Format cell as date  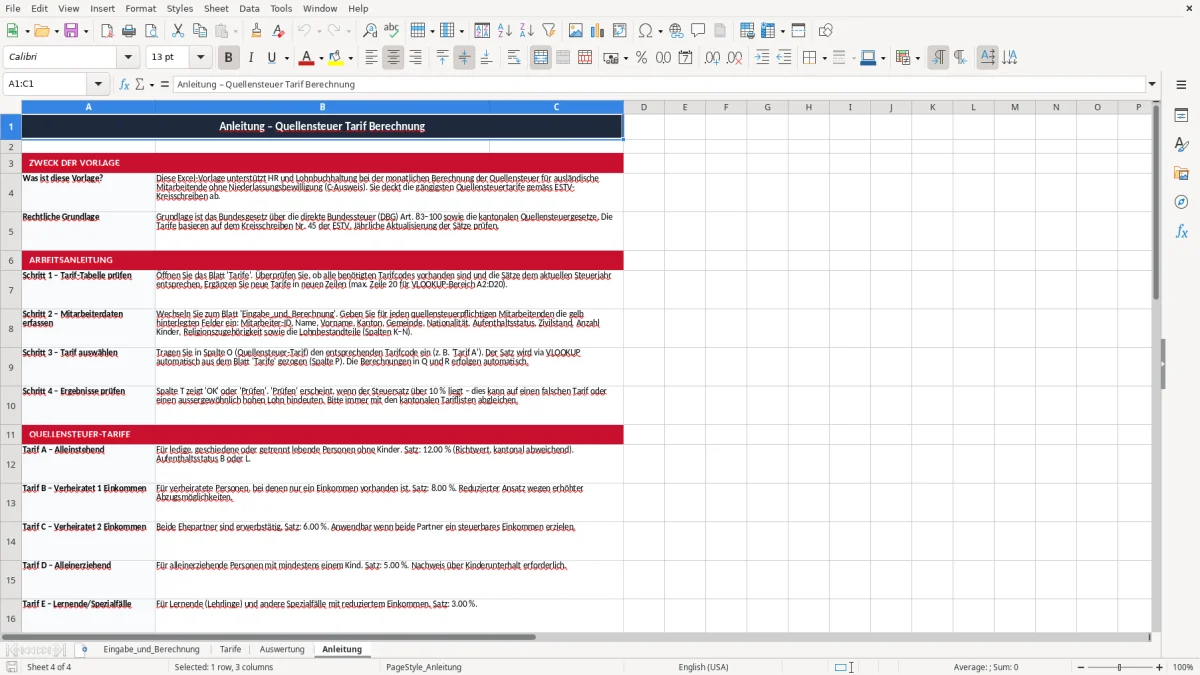[685, 58]
